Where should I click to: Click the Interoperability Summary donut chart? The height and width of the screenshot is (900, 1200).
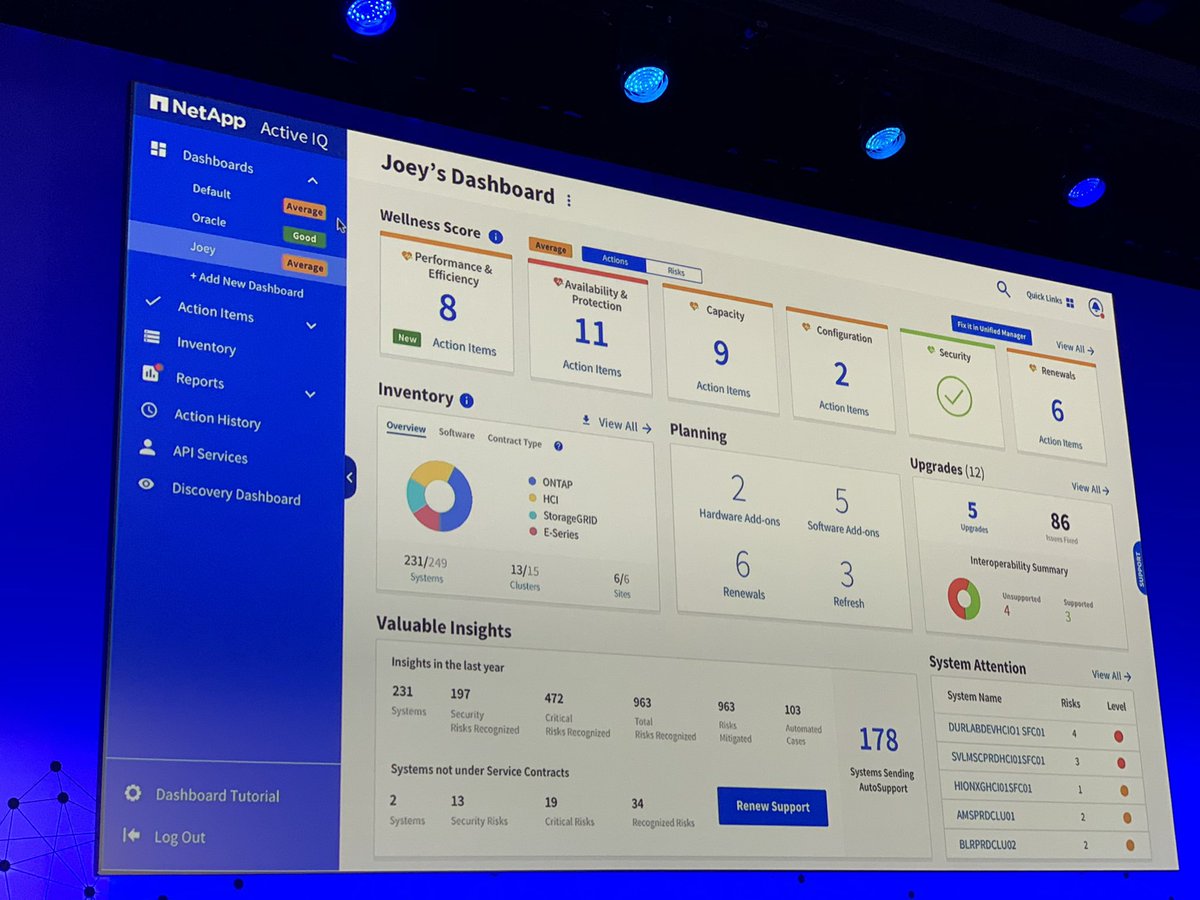point(964,598)
